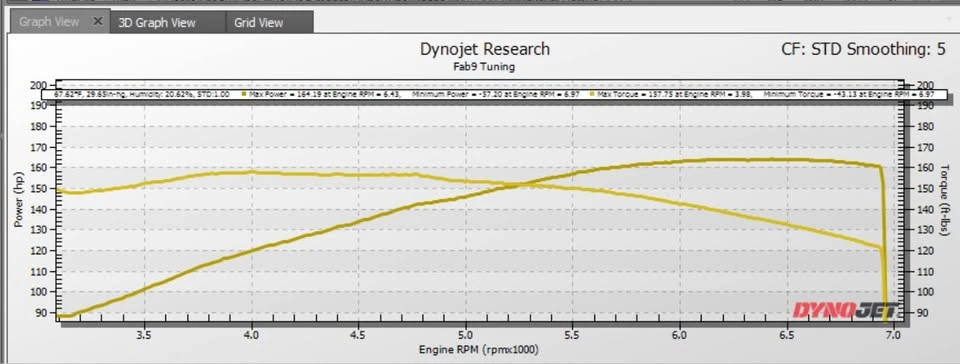Screen dimensions: 960x364
Task: Close the Graph View tab
Action: click(x=97, y=21)
